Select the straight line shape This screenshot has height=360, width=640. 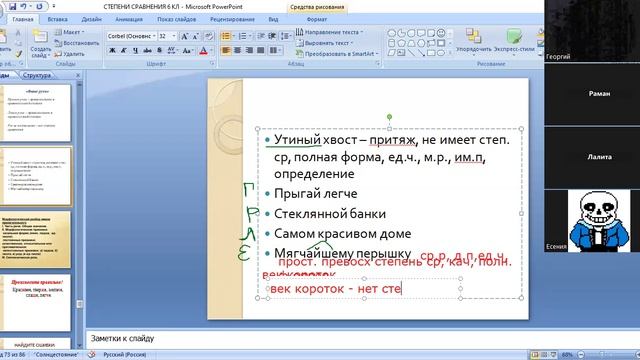click(411, 53)
